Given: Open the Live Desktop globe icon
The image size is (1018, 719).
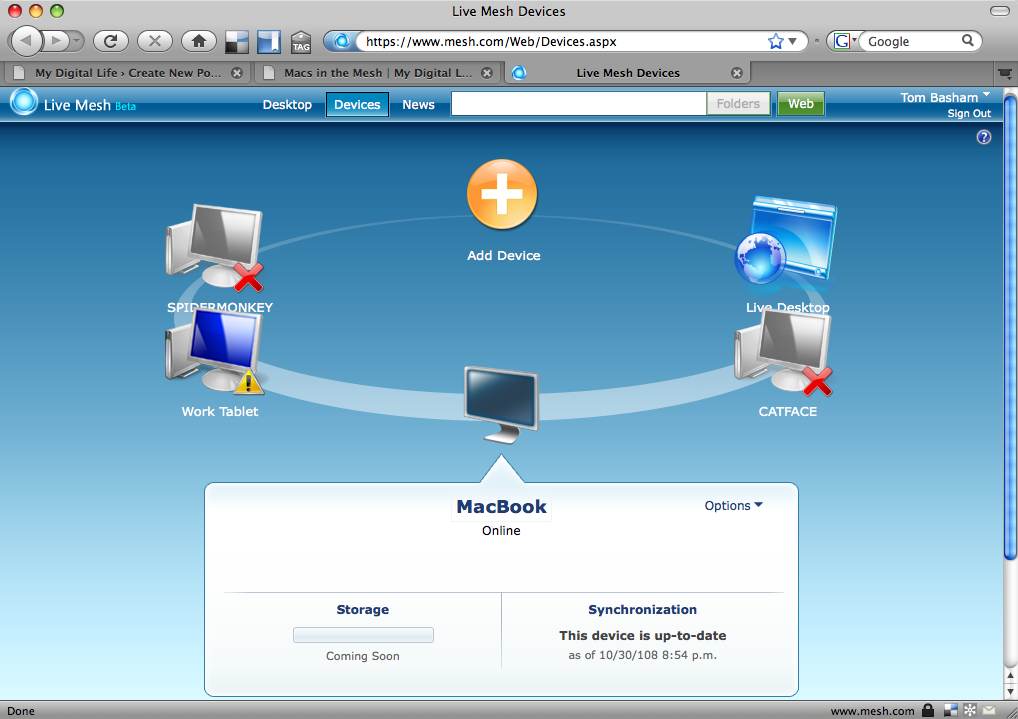Looking at the screenshot, I should click(x=786, y=240).
